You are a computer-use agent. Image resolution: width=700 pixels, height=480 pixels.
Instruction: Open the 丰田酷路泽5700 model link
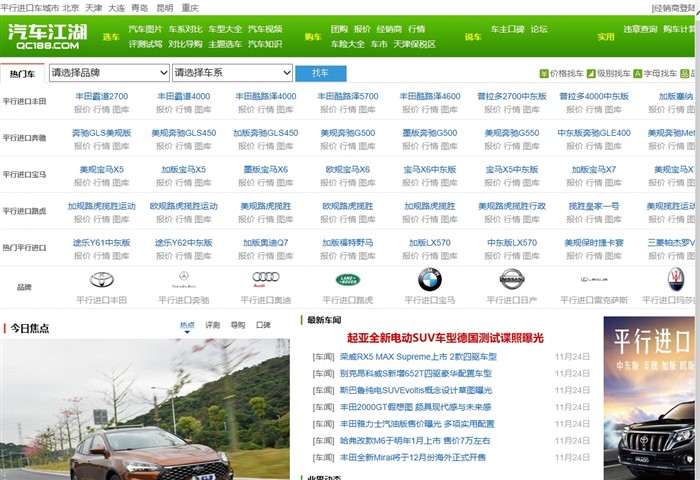point(348,96)
